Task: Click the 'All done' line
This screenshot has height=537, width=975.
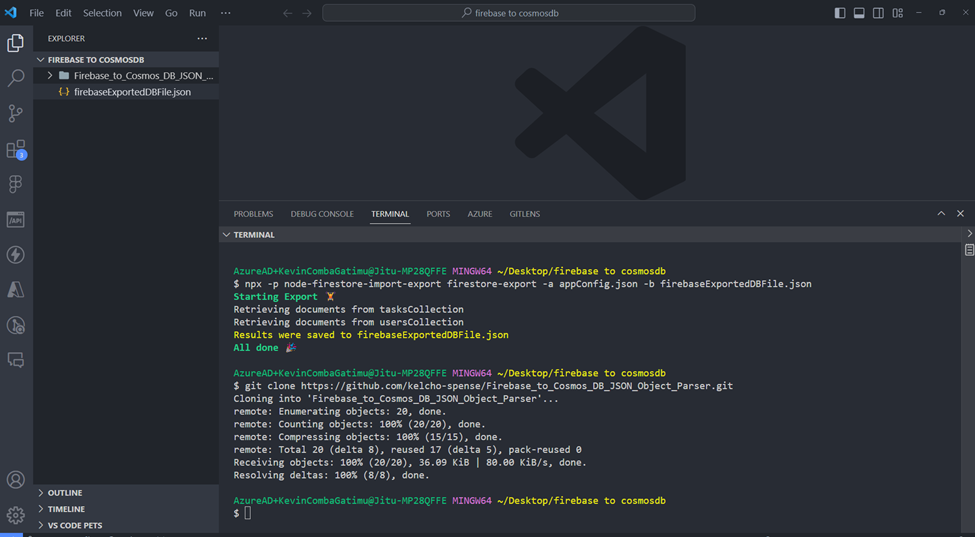Action: [x=265, y=348]
